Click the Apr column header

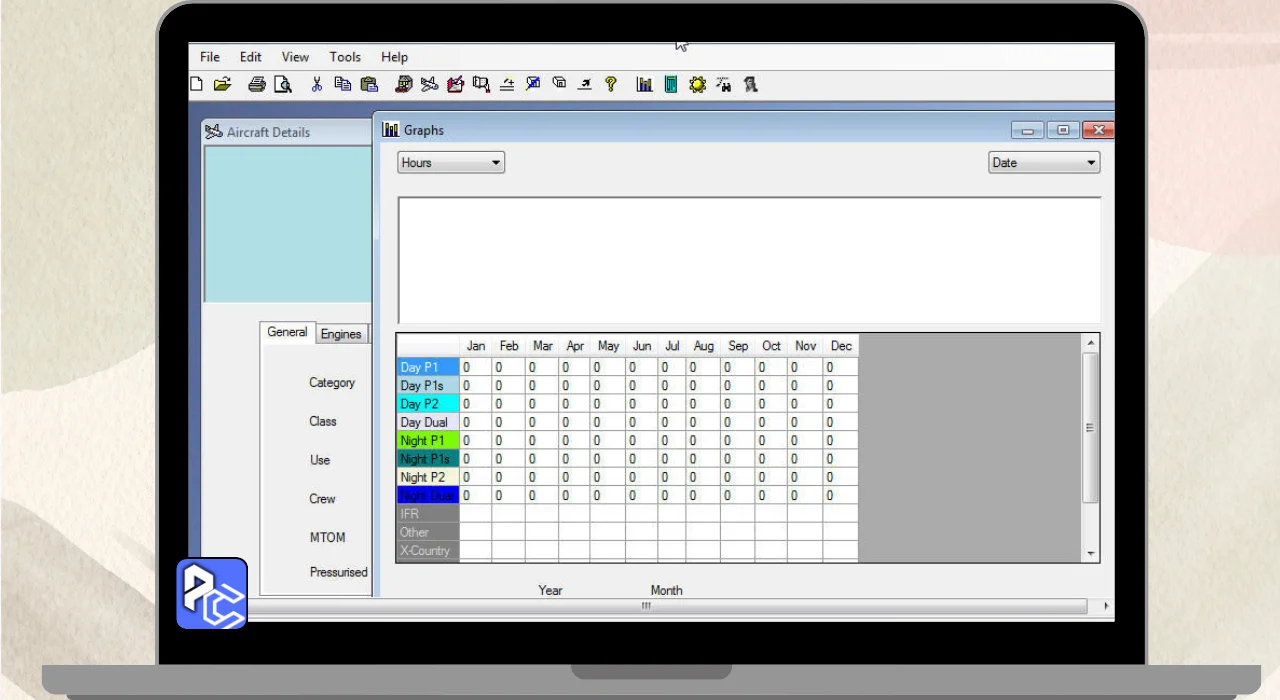tap(574, 346)
